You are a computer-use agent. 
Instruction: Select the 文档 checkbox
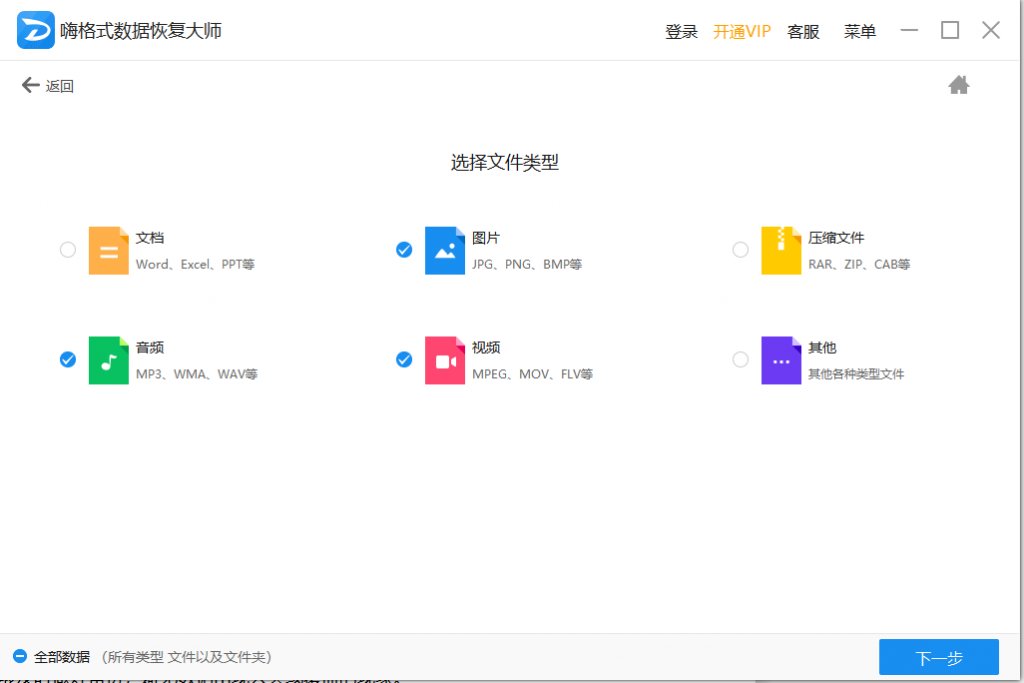pos(67,250)
